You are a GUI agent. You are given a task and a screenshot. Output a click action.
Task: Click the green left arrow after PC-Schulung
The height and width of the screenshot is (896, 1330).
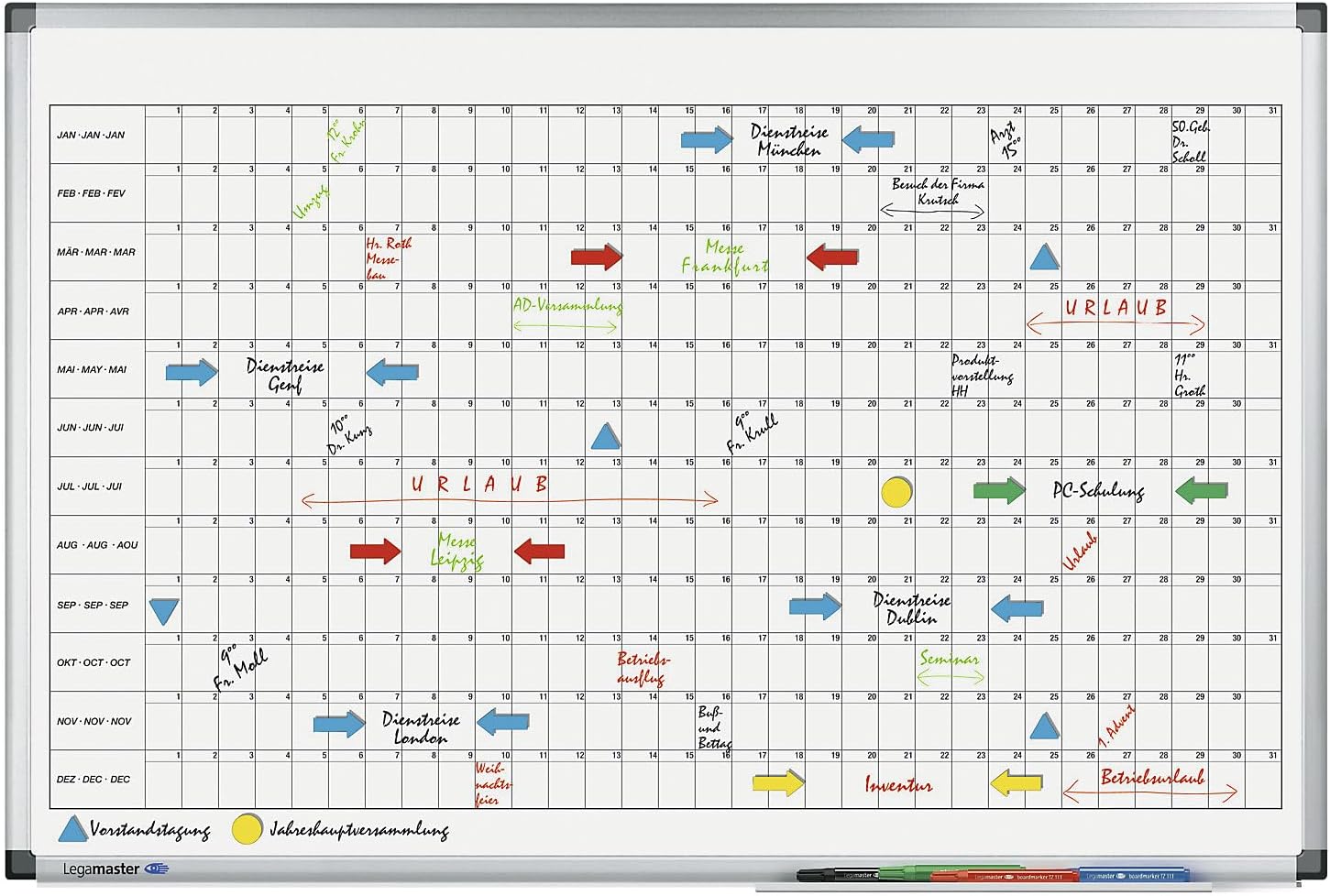[x=1201, y=490]
